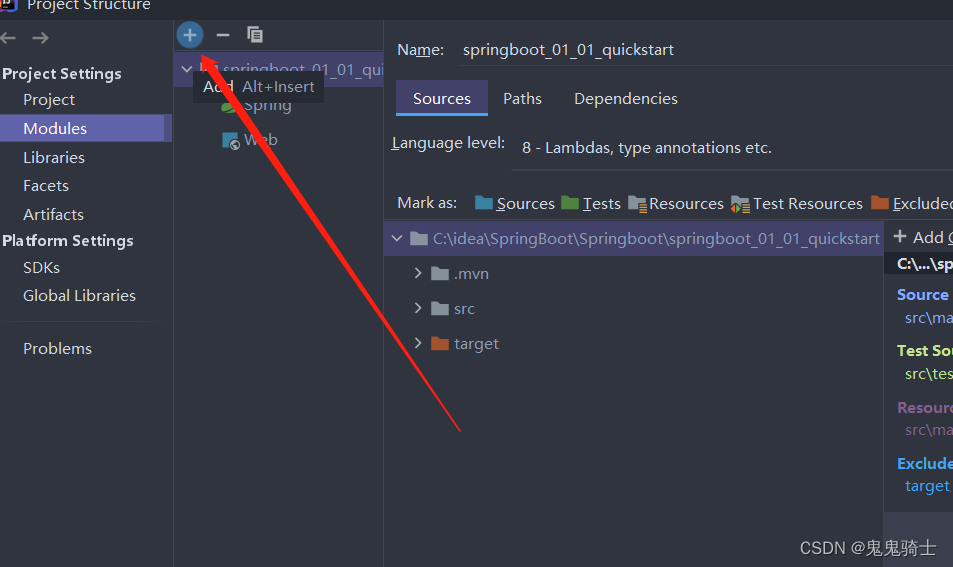This screenshot has height=567, width=953.
Task: Collapse the springboot_01_01_quickstart module node
Action: [x=187, y=69]
